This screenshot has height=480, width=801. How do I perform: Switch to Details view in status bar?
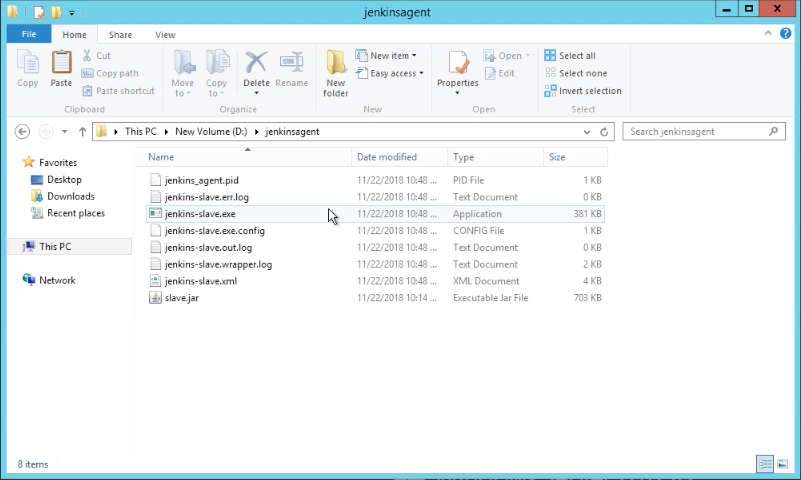(765, 464)
